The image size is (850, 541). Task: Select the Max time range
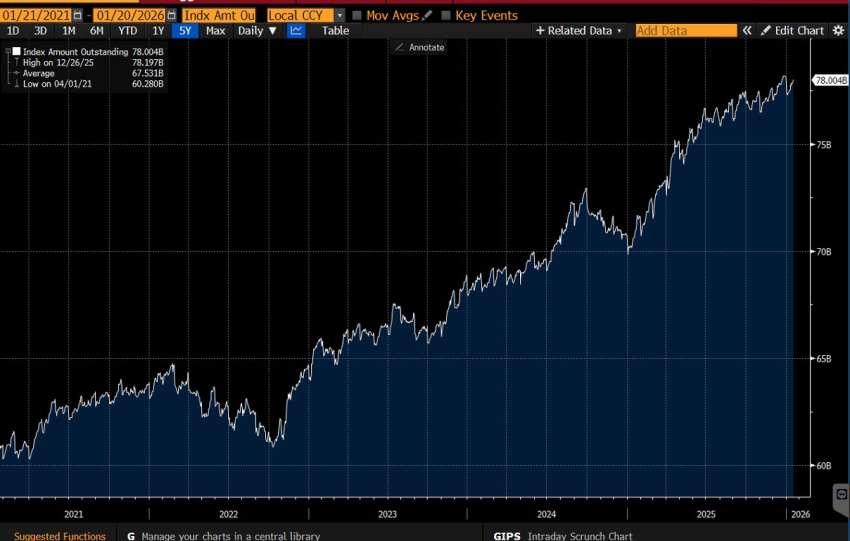[215, 31]
